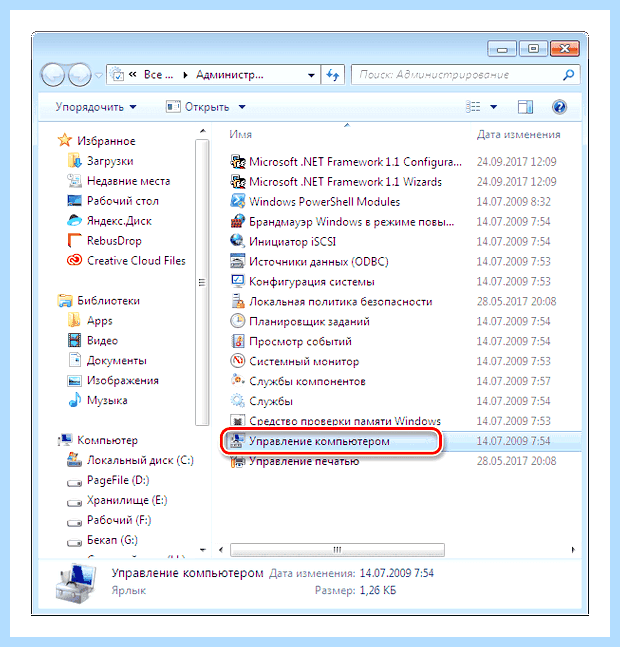Open the 'Apps' library

(x=90, y=321)
